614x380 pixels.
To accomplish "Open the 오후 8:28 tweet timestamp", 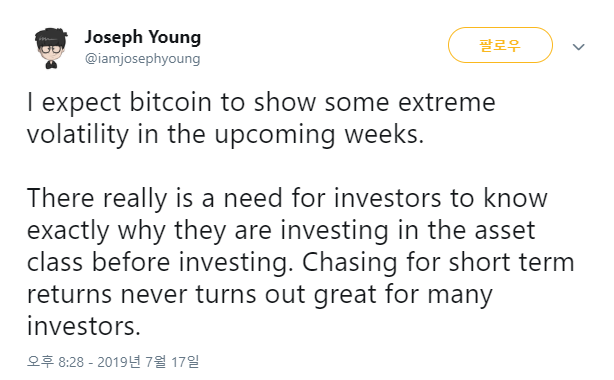I will pos(55,362).
